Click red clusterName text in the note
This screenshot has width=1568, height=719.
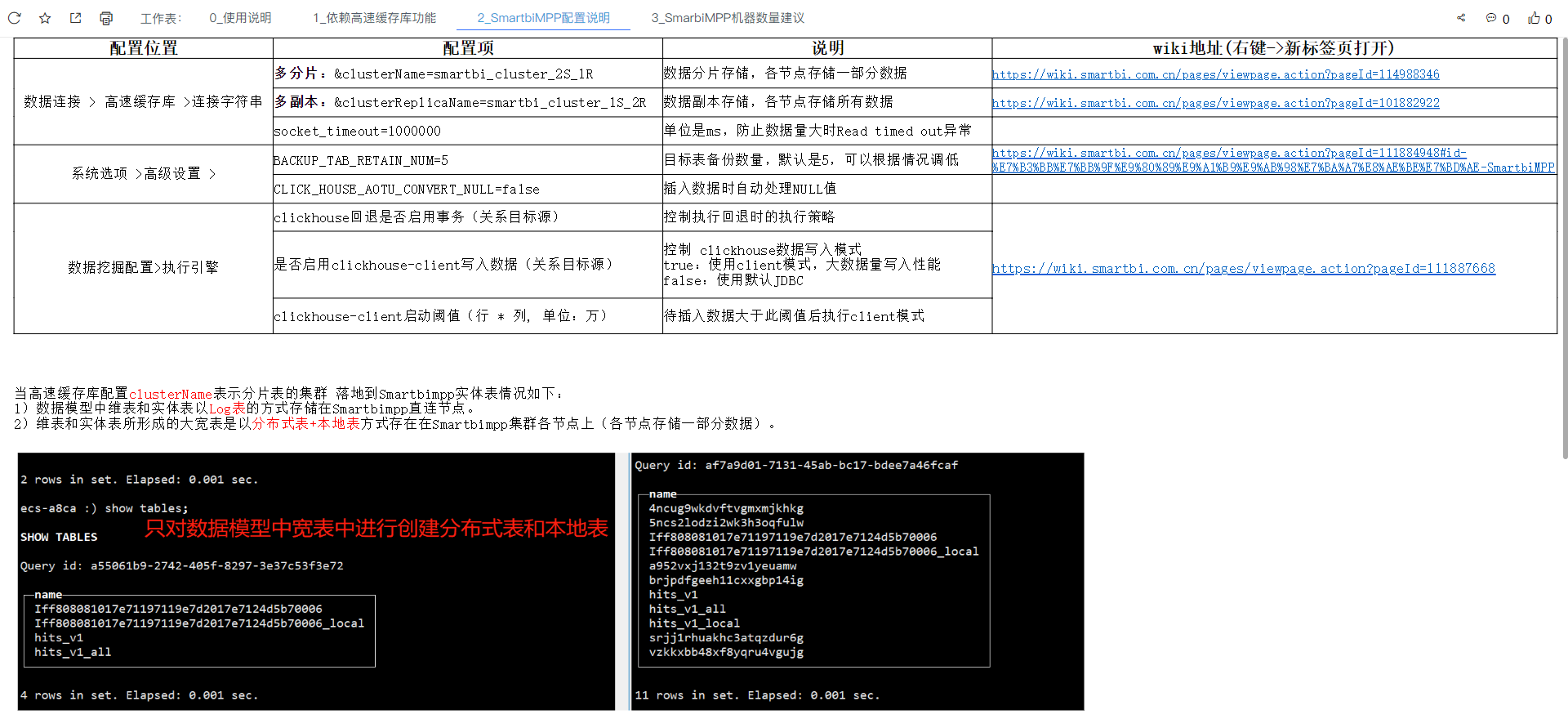[x=171, y=394]
